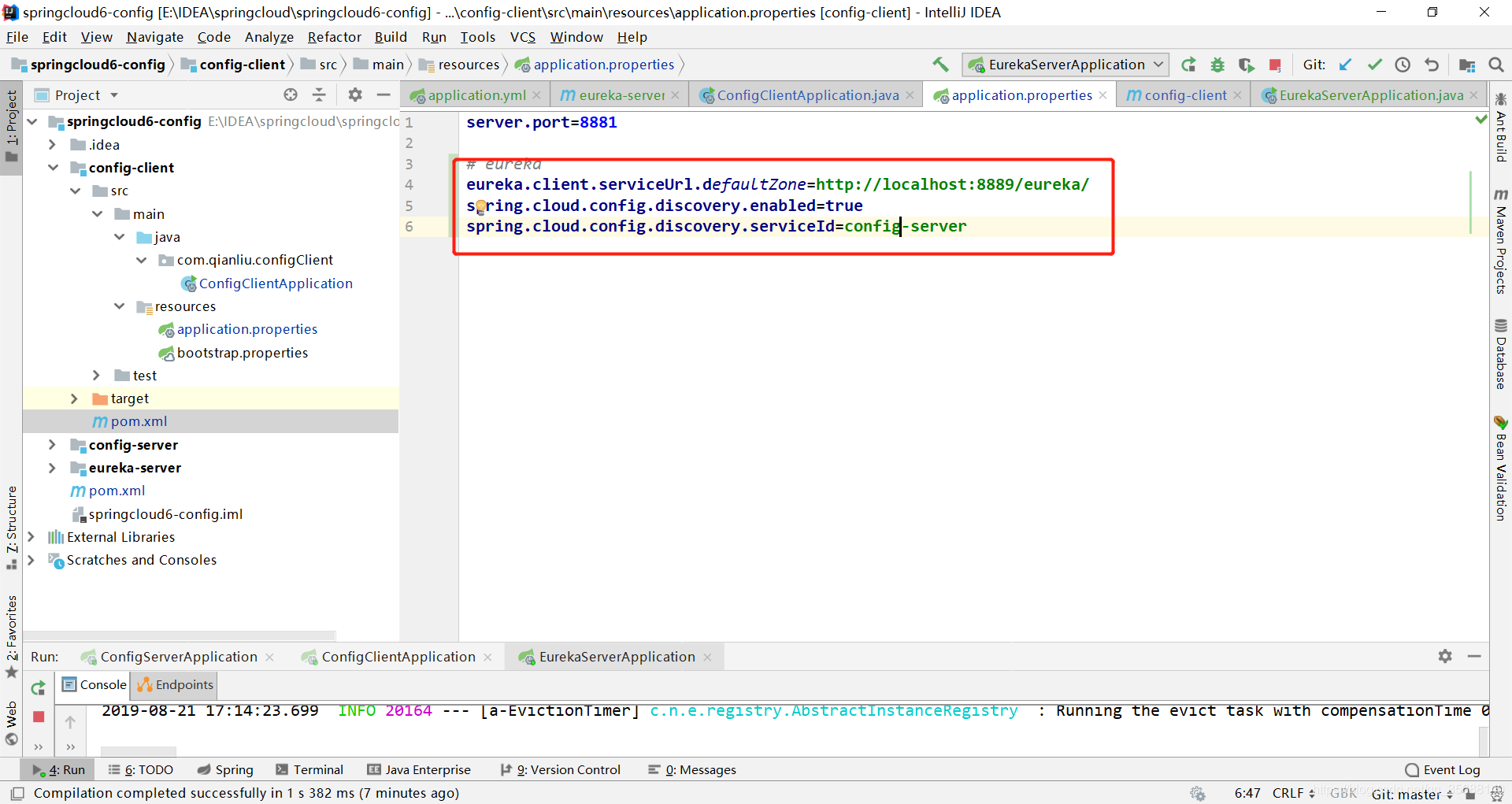
Task: Select ConfigClientApplication class in tree
Action: point(275,283)
